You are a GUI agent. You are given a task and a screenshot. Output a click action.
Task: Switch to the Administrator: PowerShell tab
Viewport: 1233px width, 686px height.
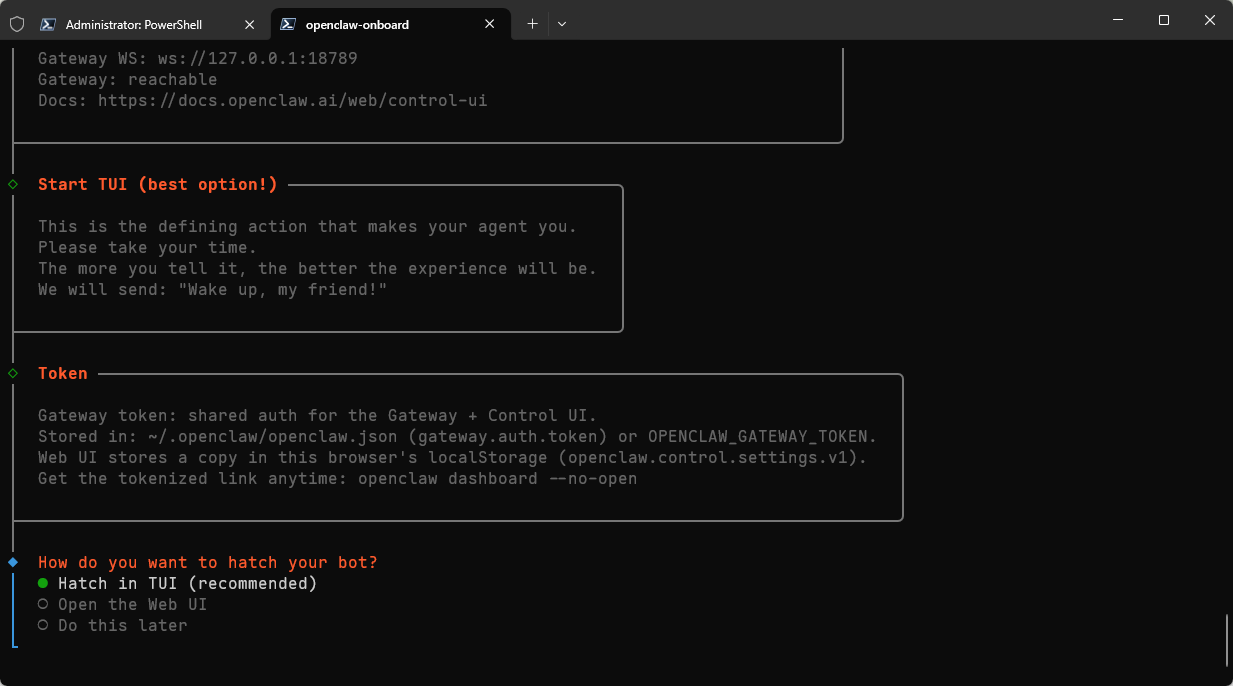click(x=150, y=24)
